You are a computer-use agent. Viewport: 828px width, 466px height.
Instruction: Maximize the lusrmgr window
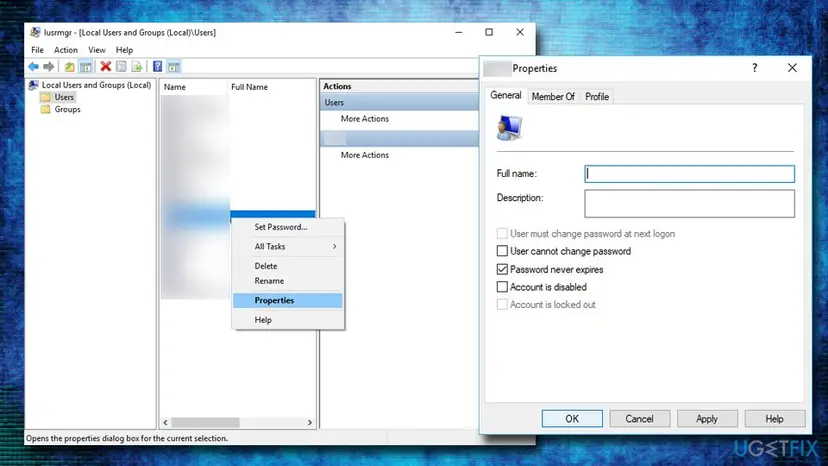point(489,32)
